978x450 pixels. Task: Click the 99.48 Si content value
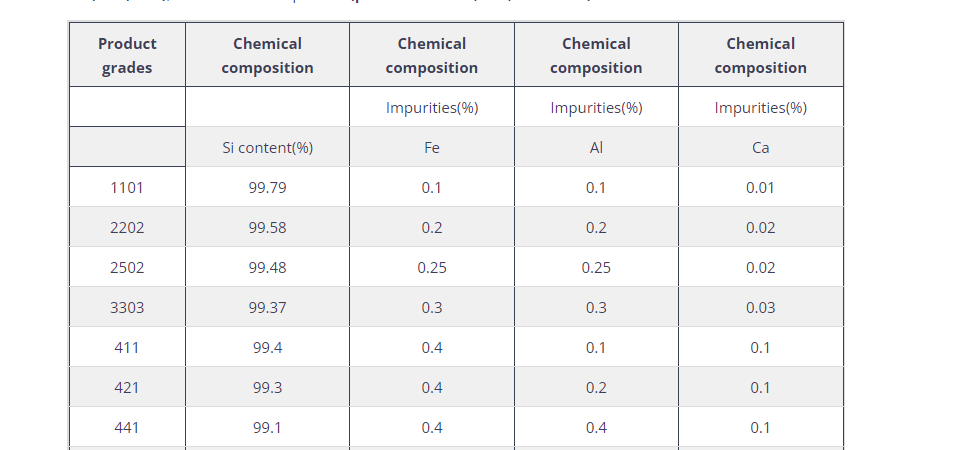pyautogui.click(x=267, y=268)
